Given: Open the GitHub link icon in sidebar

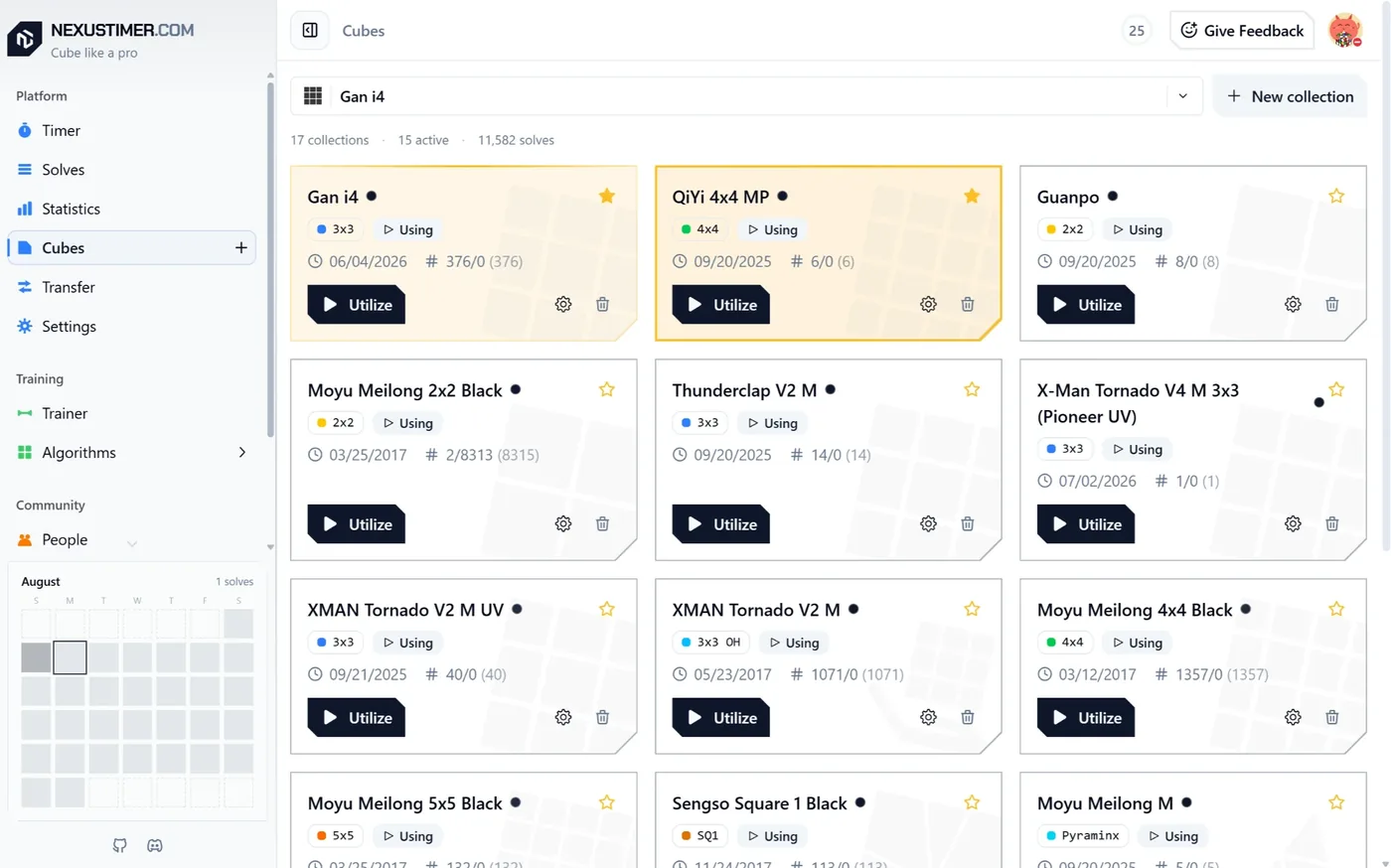Looking at the screenshot, I should point(120,846).
